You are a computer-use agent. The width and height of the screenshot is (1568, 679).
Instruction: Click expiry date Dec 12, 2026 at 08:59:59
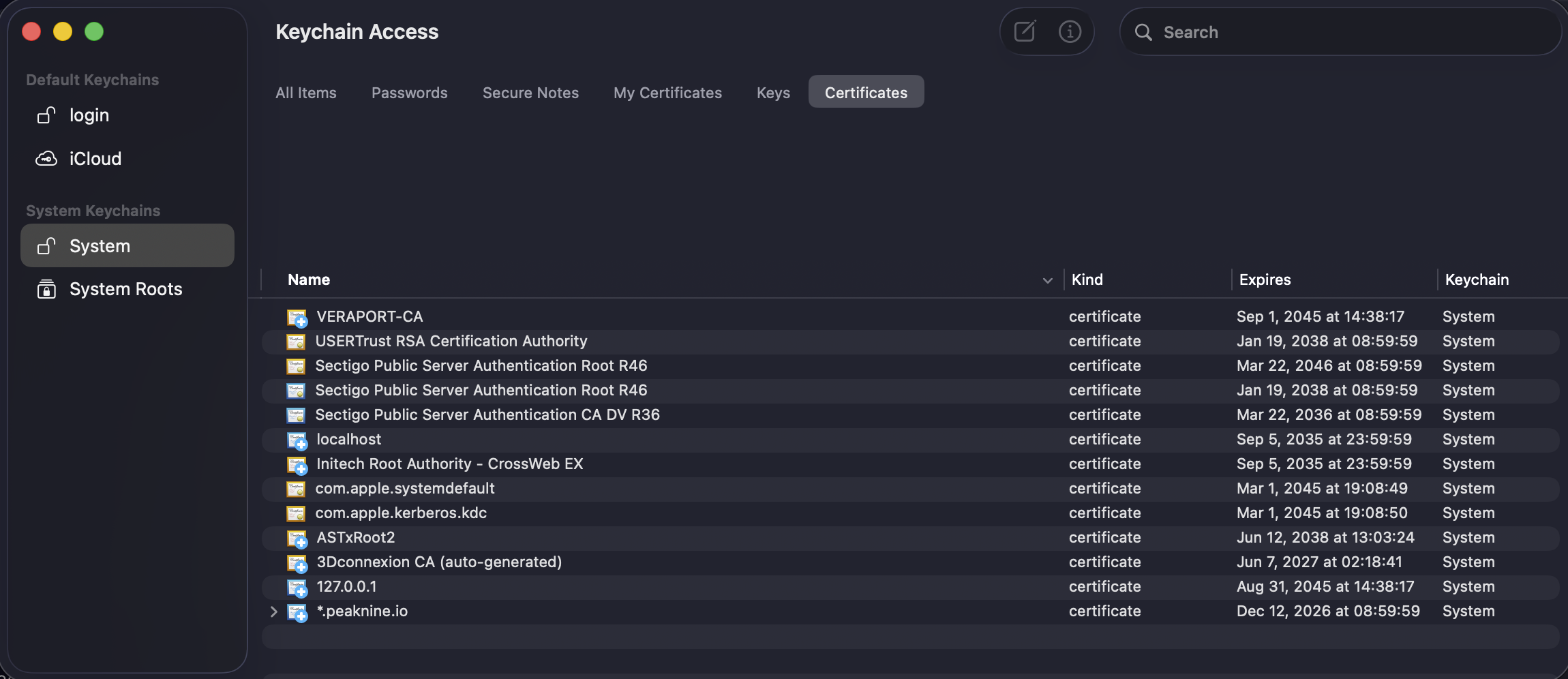click(1328, 611)
